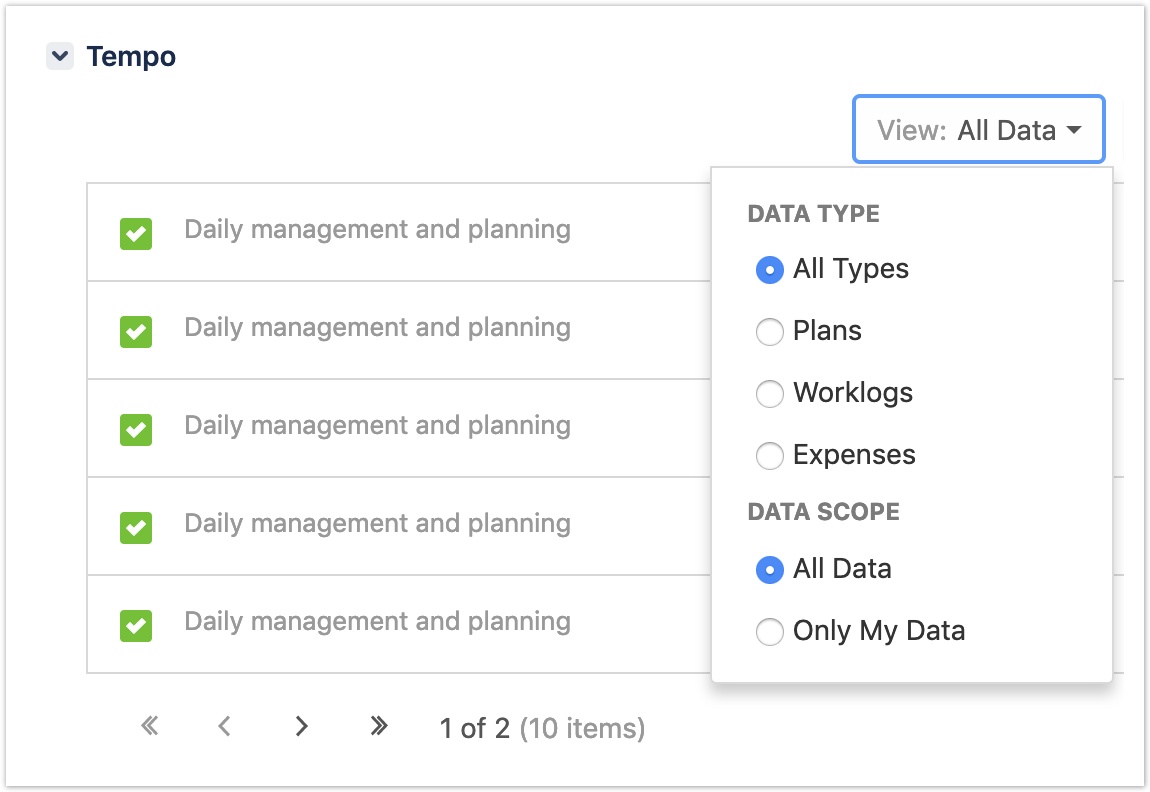Select All Data scope radio button
The height and width of the screenshot is (792, 1150).
pos(769,570)
